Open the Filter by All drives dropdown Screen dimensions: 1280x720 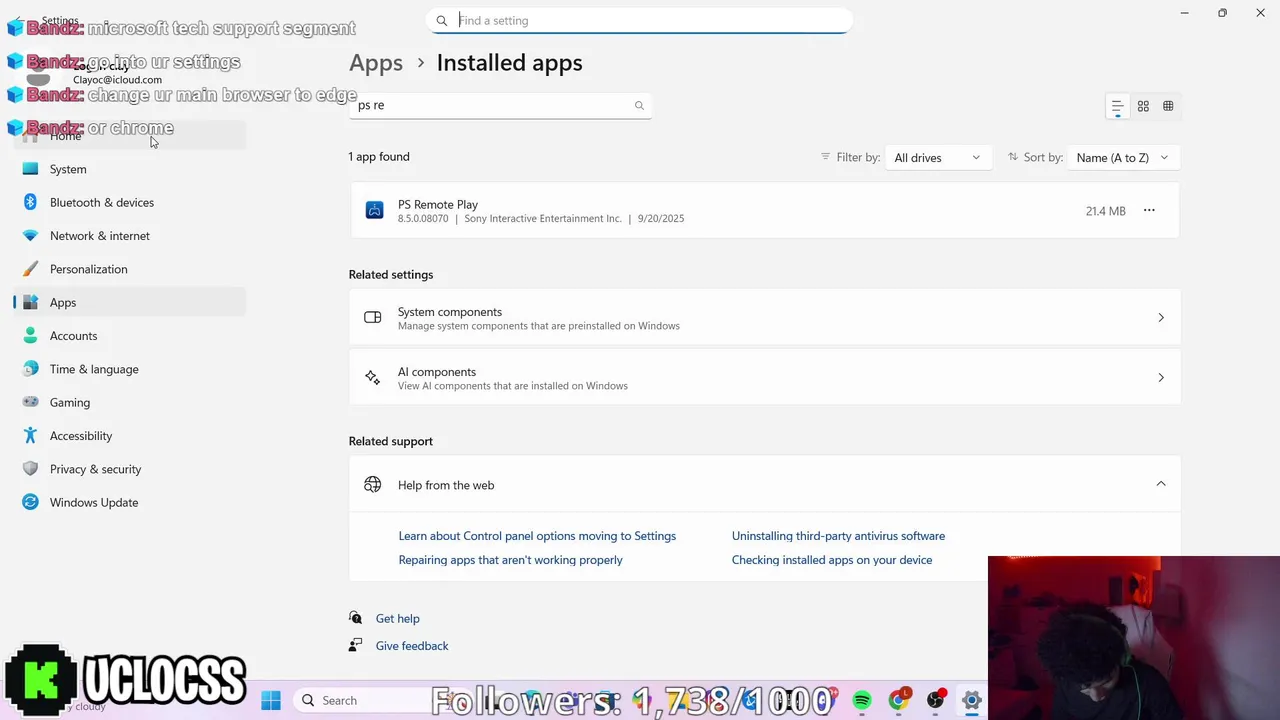click(938, 157)
